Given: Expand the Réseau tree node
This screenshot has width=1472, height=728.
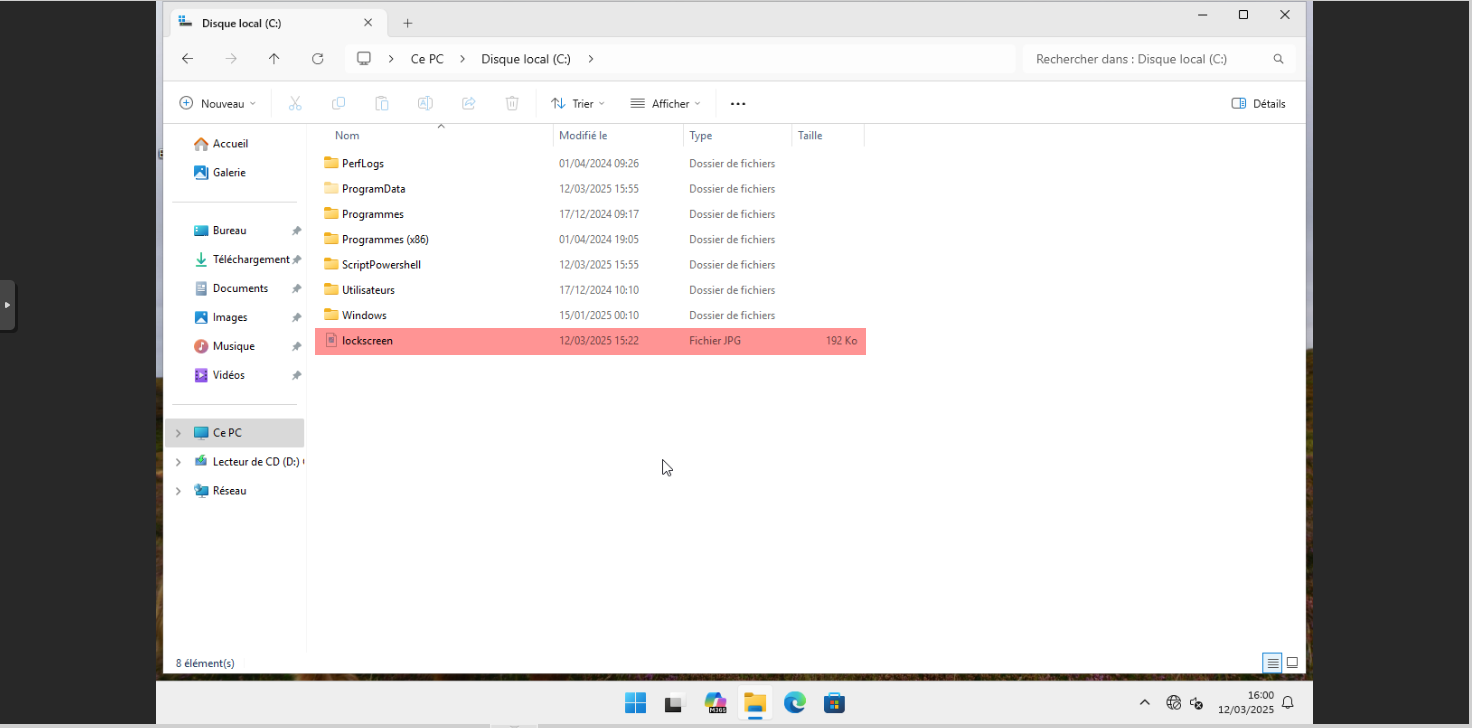Looking at the screenshot, I should point(178,491).
